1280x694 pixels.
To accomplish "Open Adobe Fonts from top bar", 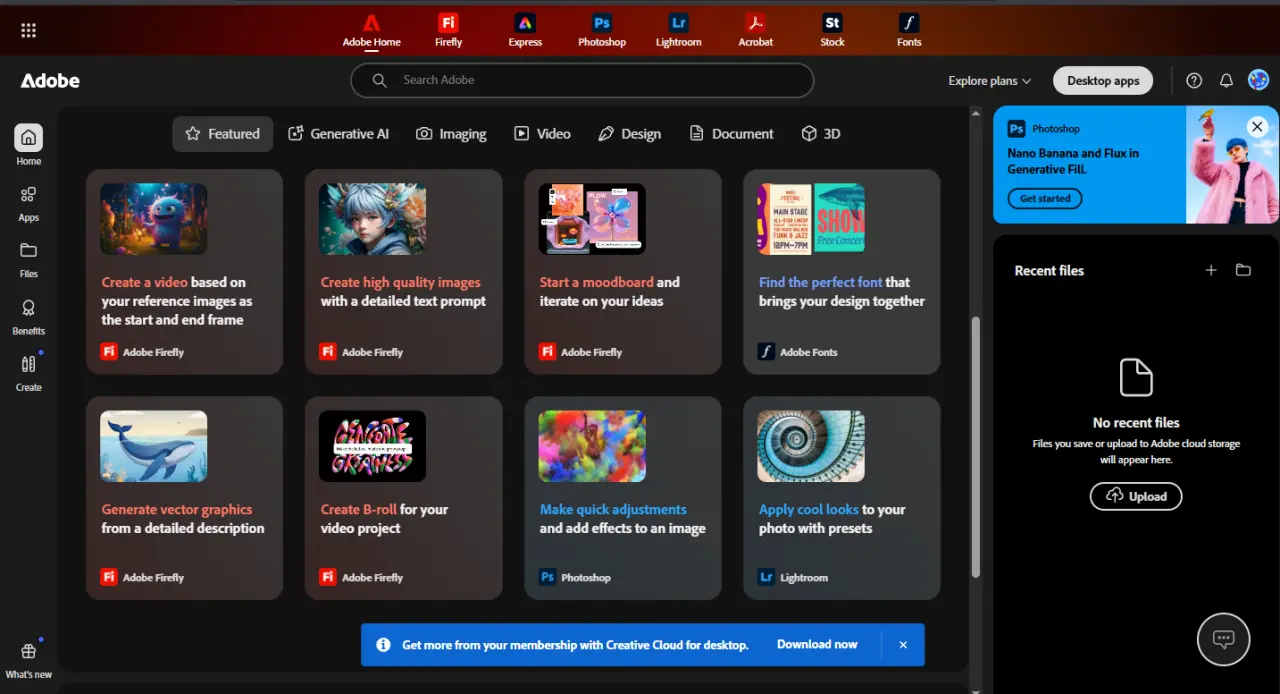I will click(x=909, y=30).
